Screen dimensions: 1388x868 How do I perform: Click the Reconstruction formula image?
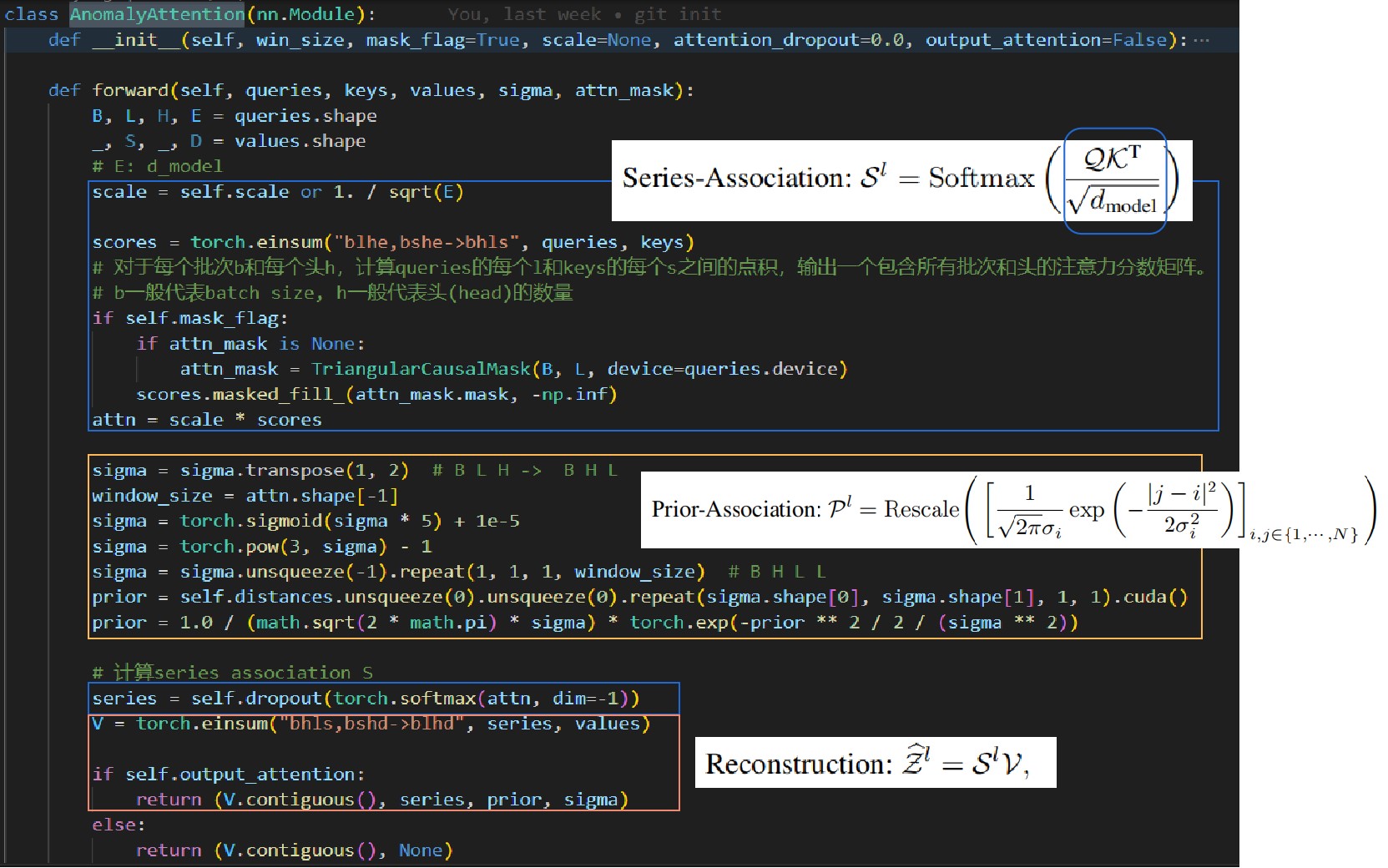(x=876, y=762)
